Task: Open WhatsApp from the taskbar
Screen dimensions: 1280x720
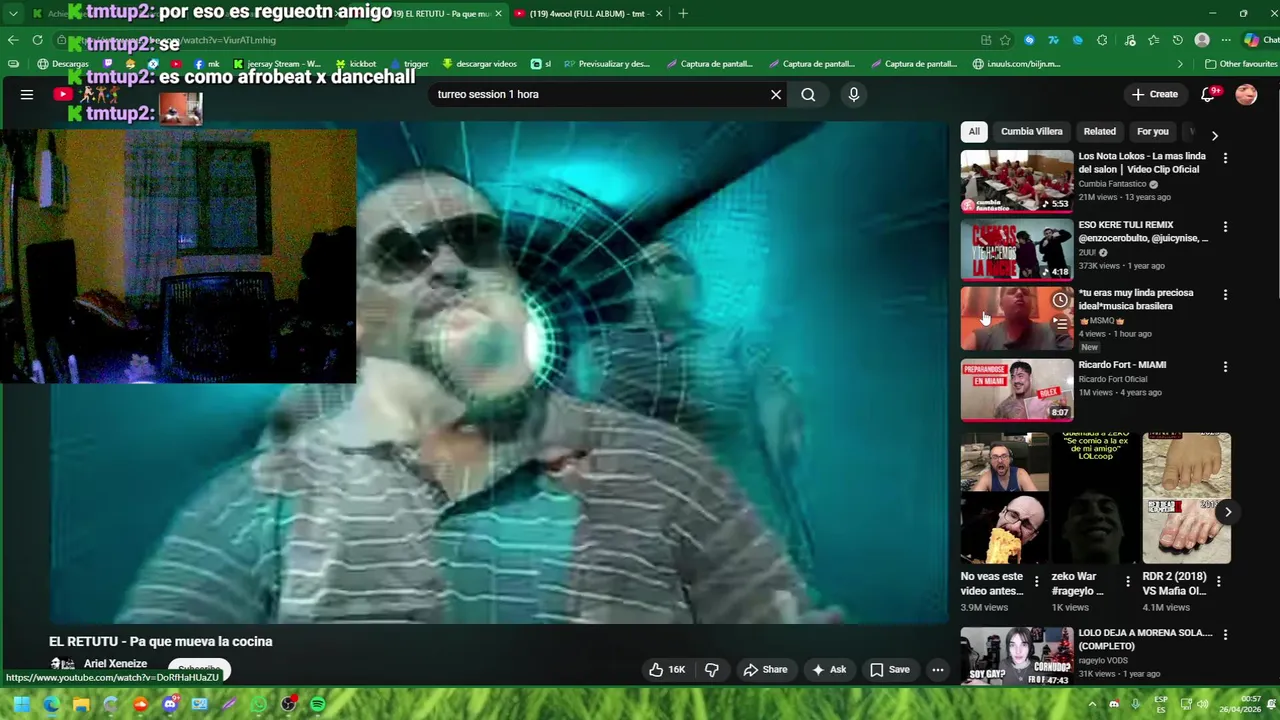Action: 259,704
